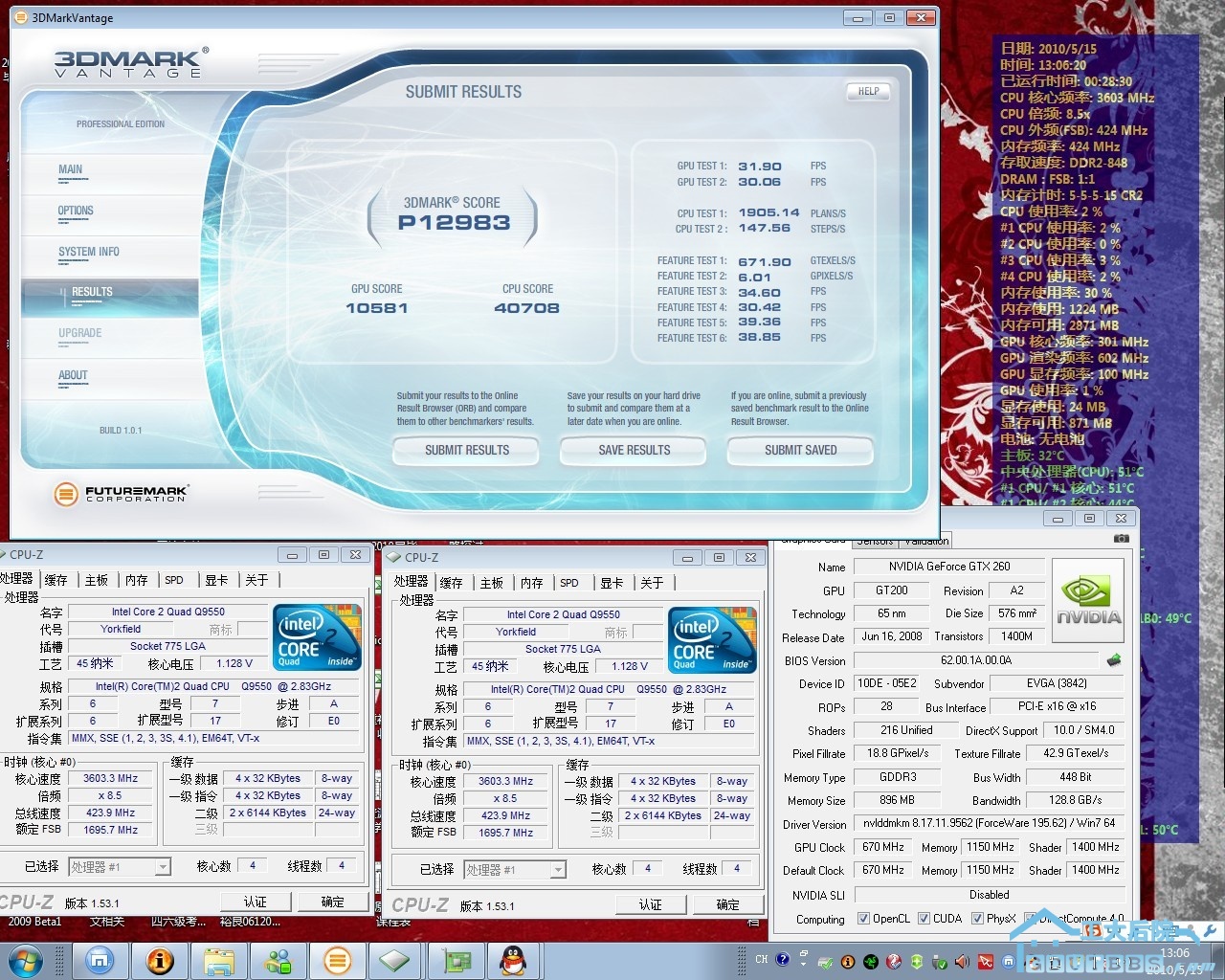The image size is (1225, 980).
Task: Toggle the OpenCL checkbox in GPU-Z
Action: point(864,919)
